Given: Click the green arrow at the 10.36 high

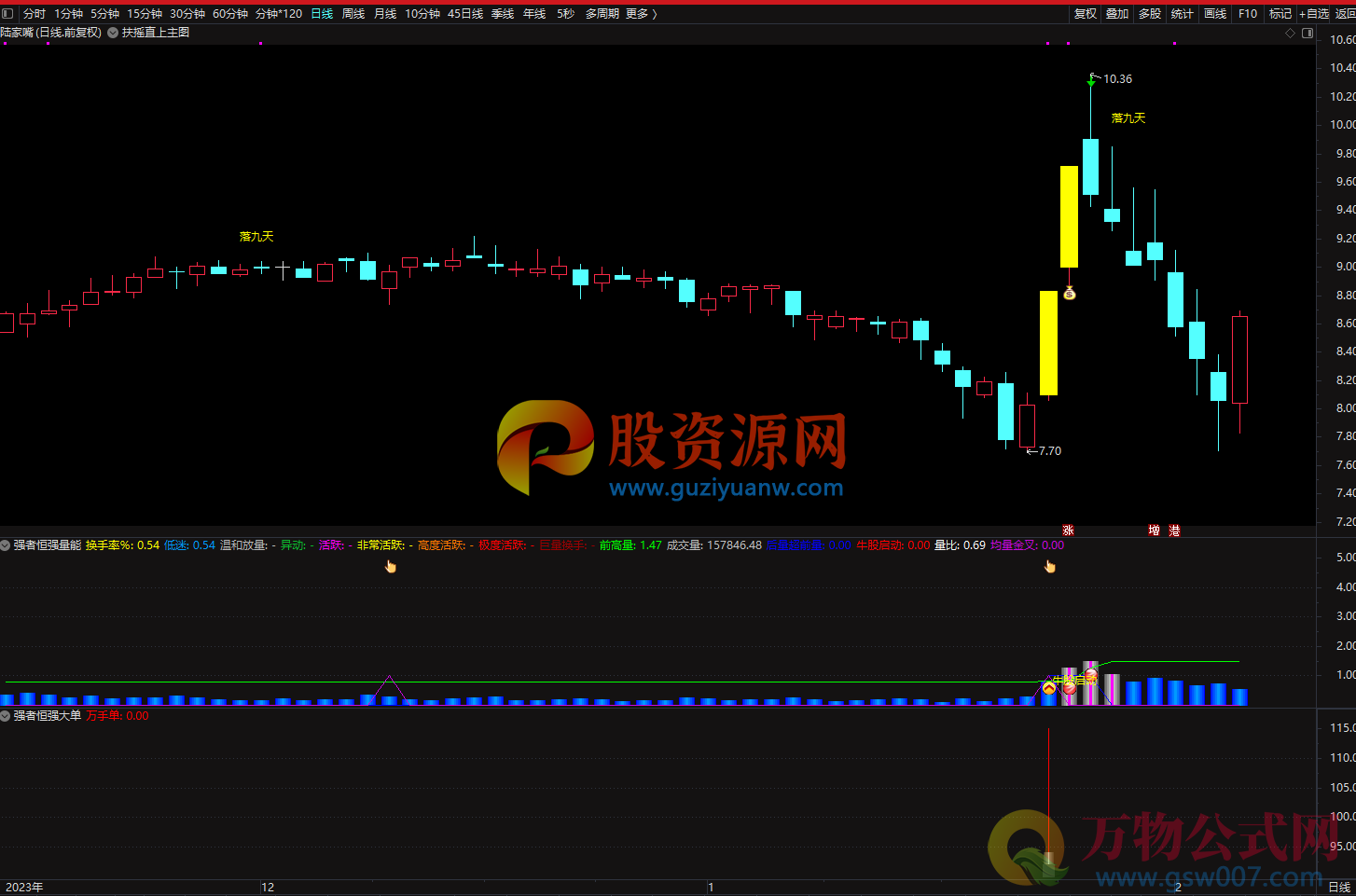Looking at the screenshot, I should point(1091,82).
